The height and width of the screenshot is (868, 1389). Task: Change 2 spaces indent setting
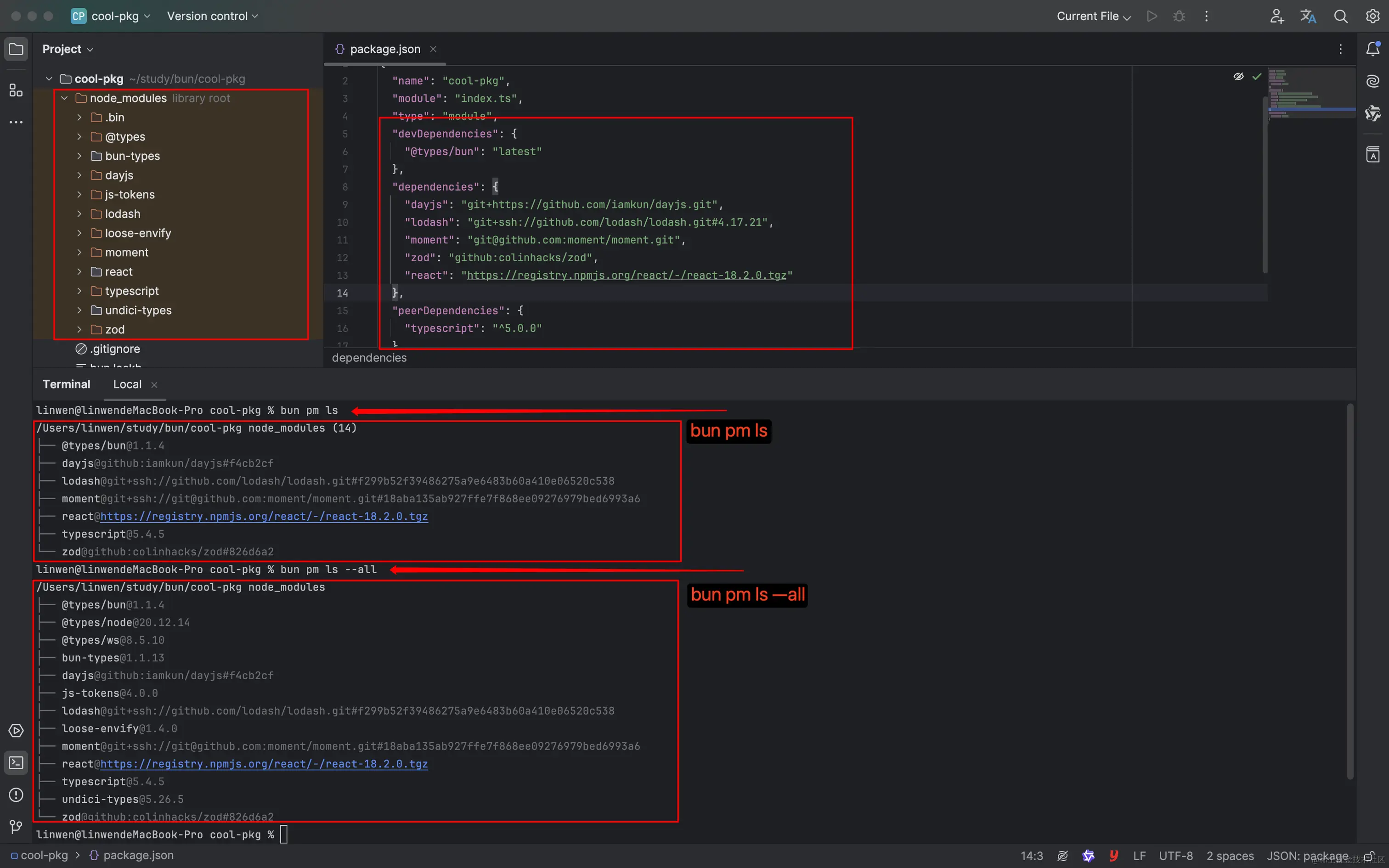1230,855
